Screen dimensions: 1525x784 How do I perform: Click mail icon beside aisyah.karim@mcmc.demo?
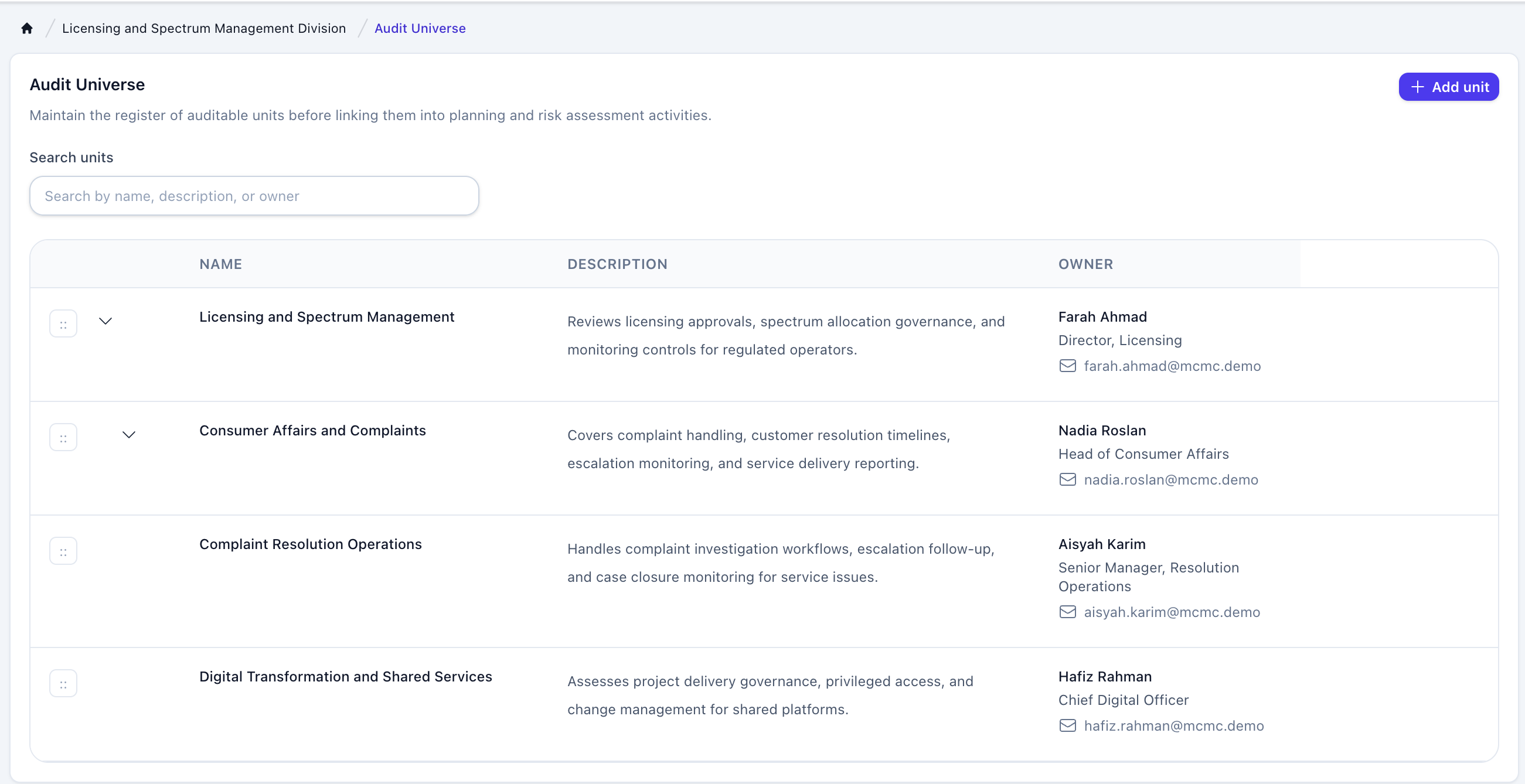[x=1067, y=612]
